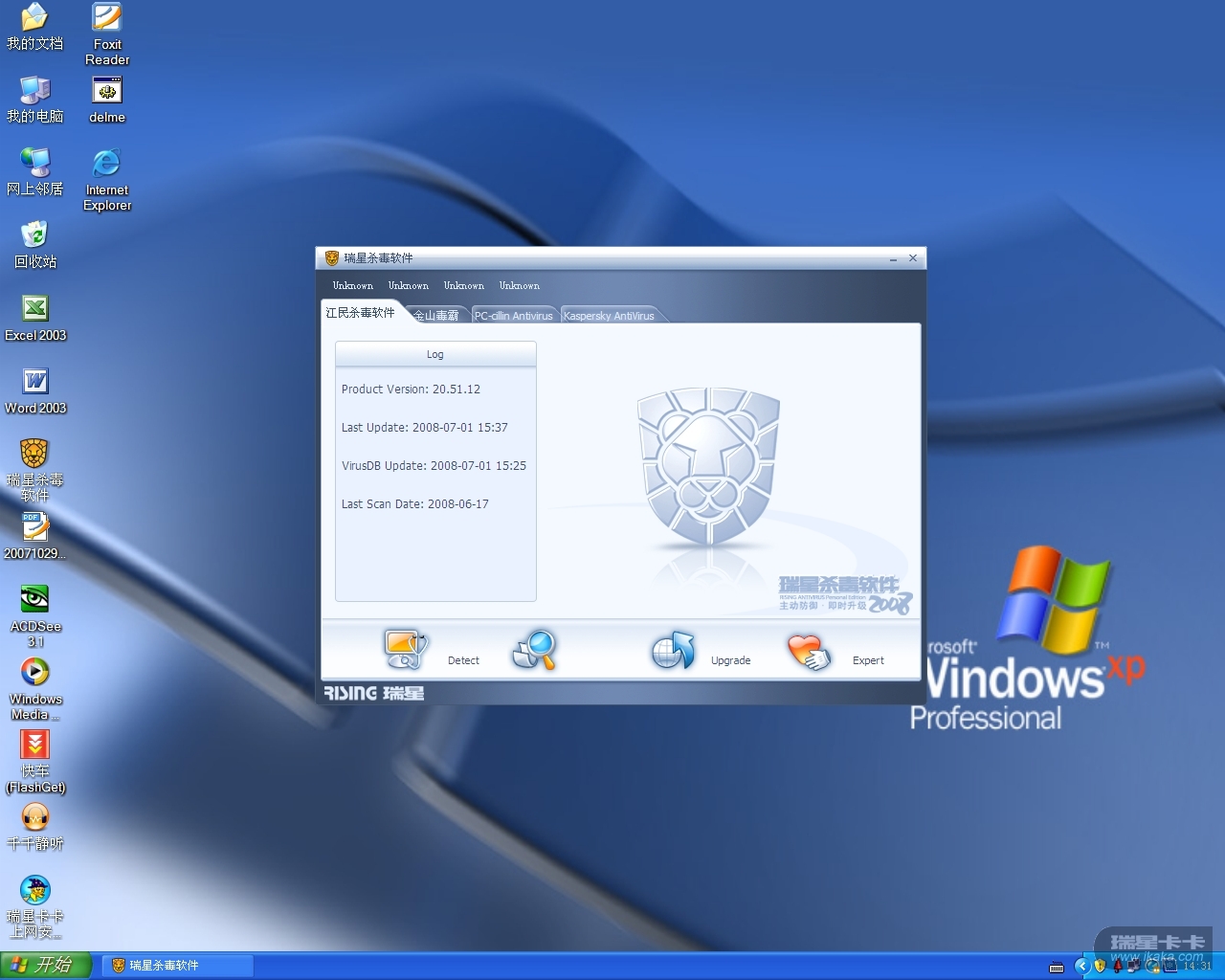Click the red bell tray icon

1118,966
